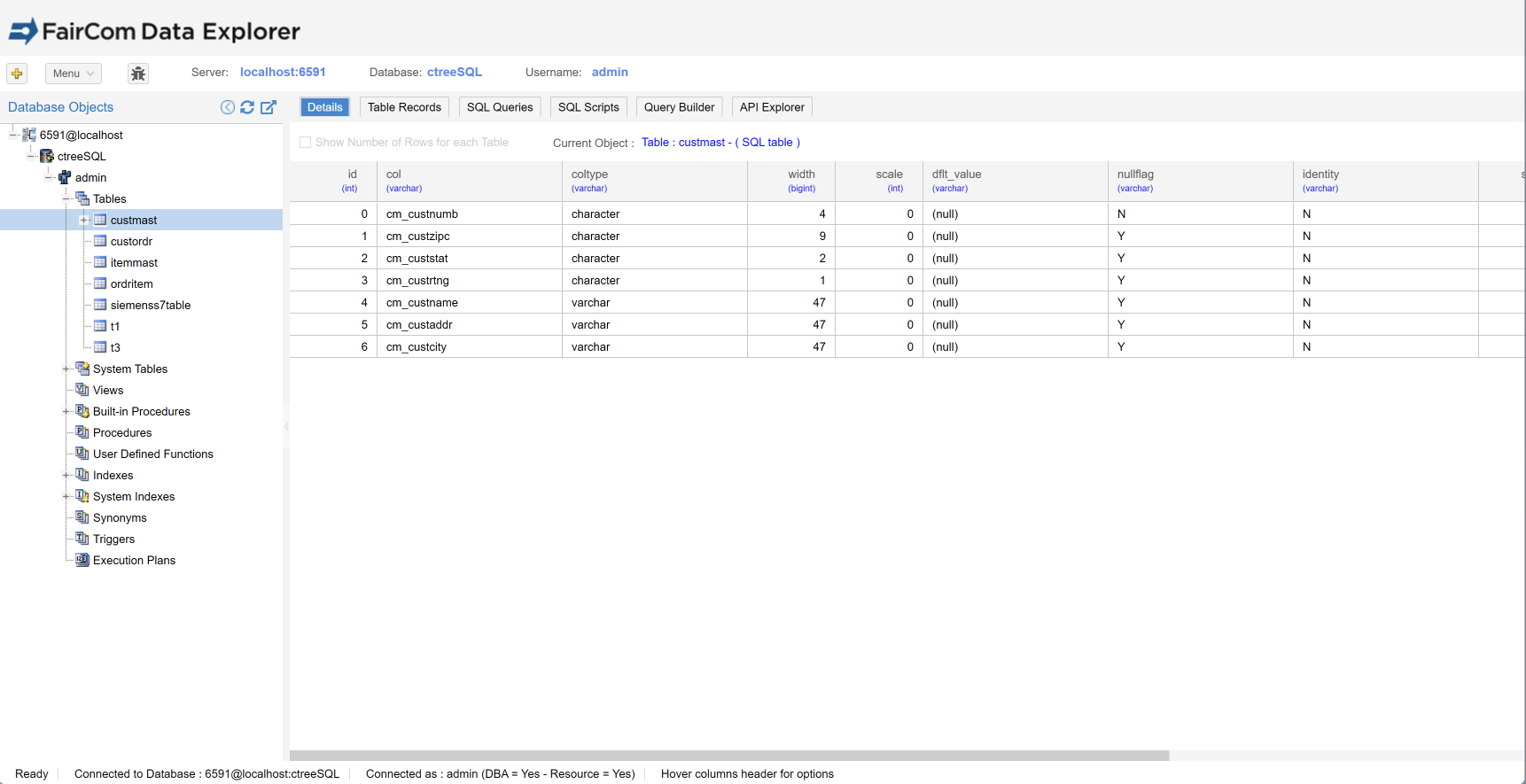Open the Menu dropdown

click(x=74, y=74)
